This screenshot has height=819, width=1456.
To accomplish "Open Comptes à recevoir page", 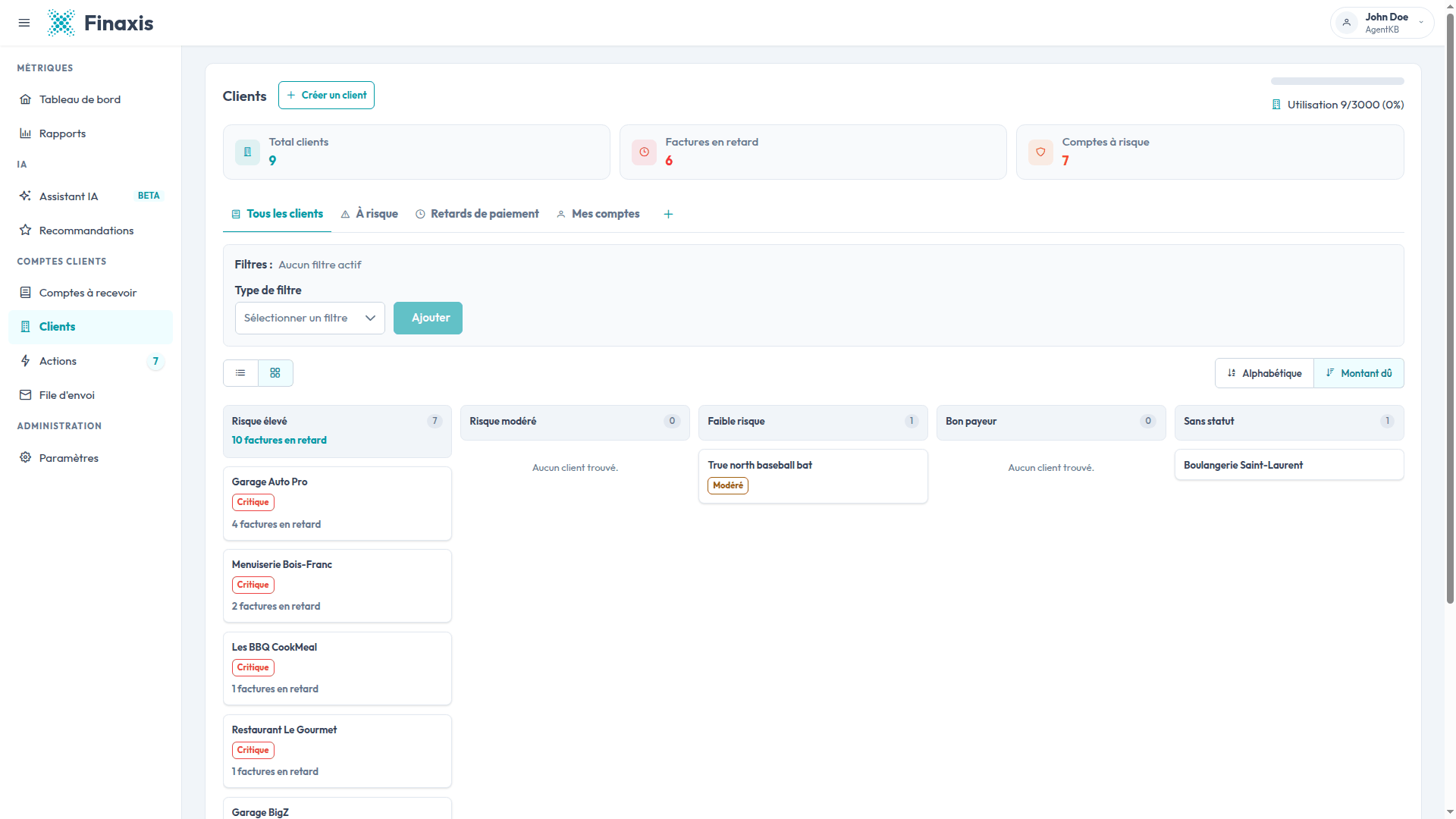I will coord(90,293).
